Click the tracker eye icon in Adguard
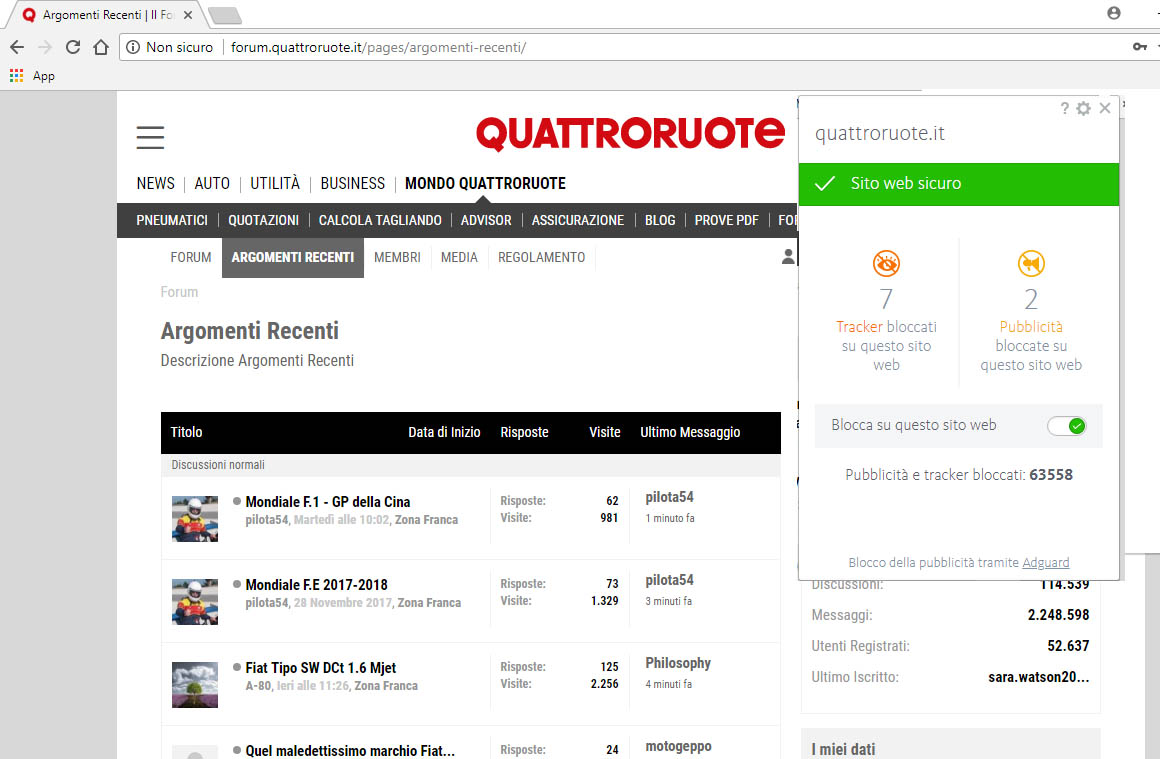The height and width of the screenshot is (759, 1160). coord(886,263)
